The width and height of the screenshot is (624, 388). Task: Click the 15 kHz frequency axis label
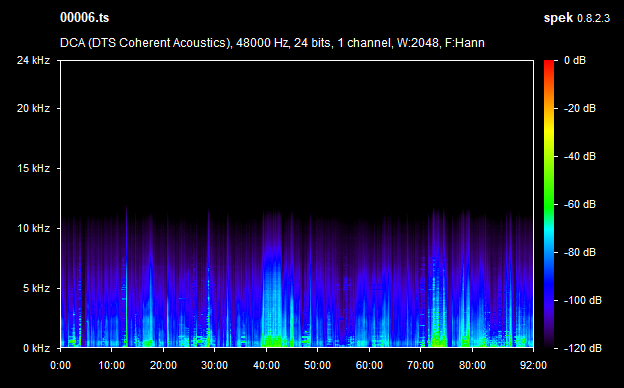[33, 168]
